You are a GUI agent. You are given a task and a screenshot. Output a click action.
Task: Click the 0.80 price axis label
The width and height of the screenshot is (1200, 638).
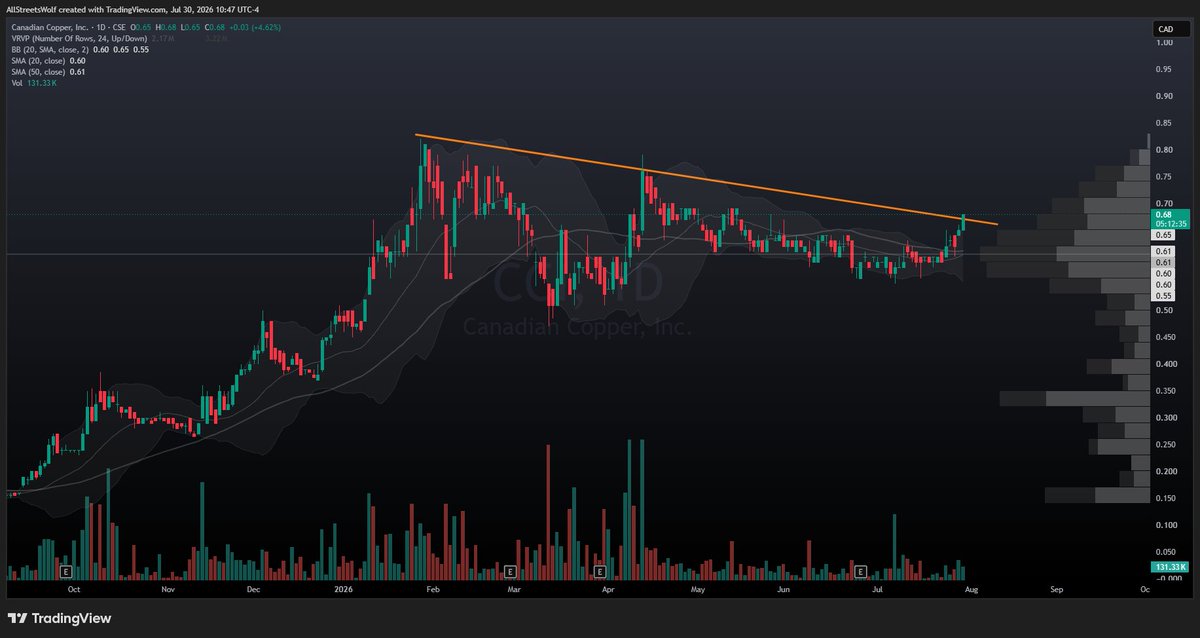[x=1163, y=150]
